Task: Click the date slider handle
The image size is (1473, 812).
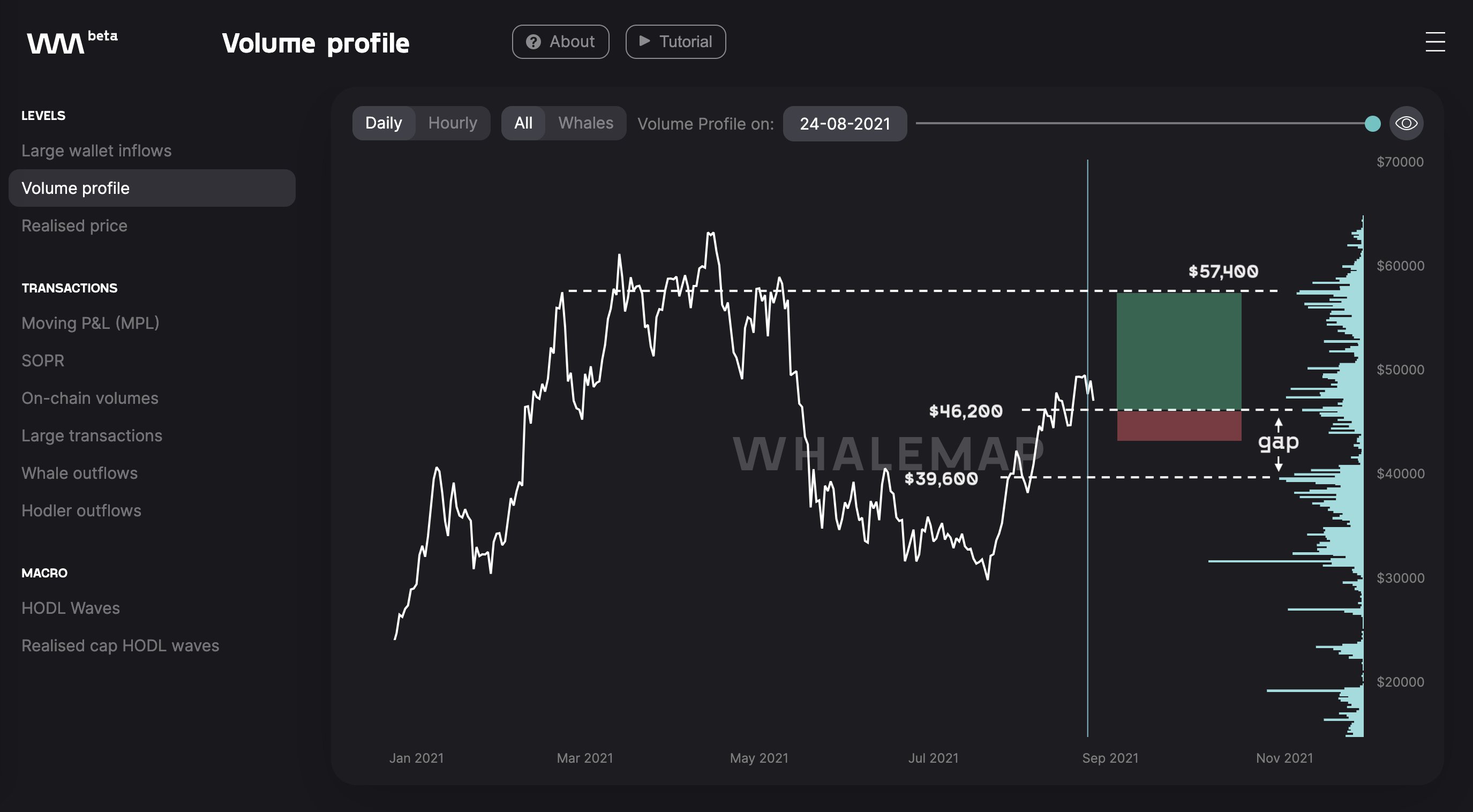Action: [1372, 124]
